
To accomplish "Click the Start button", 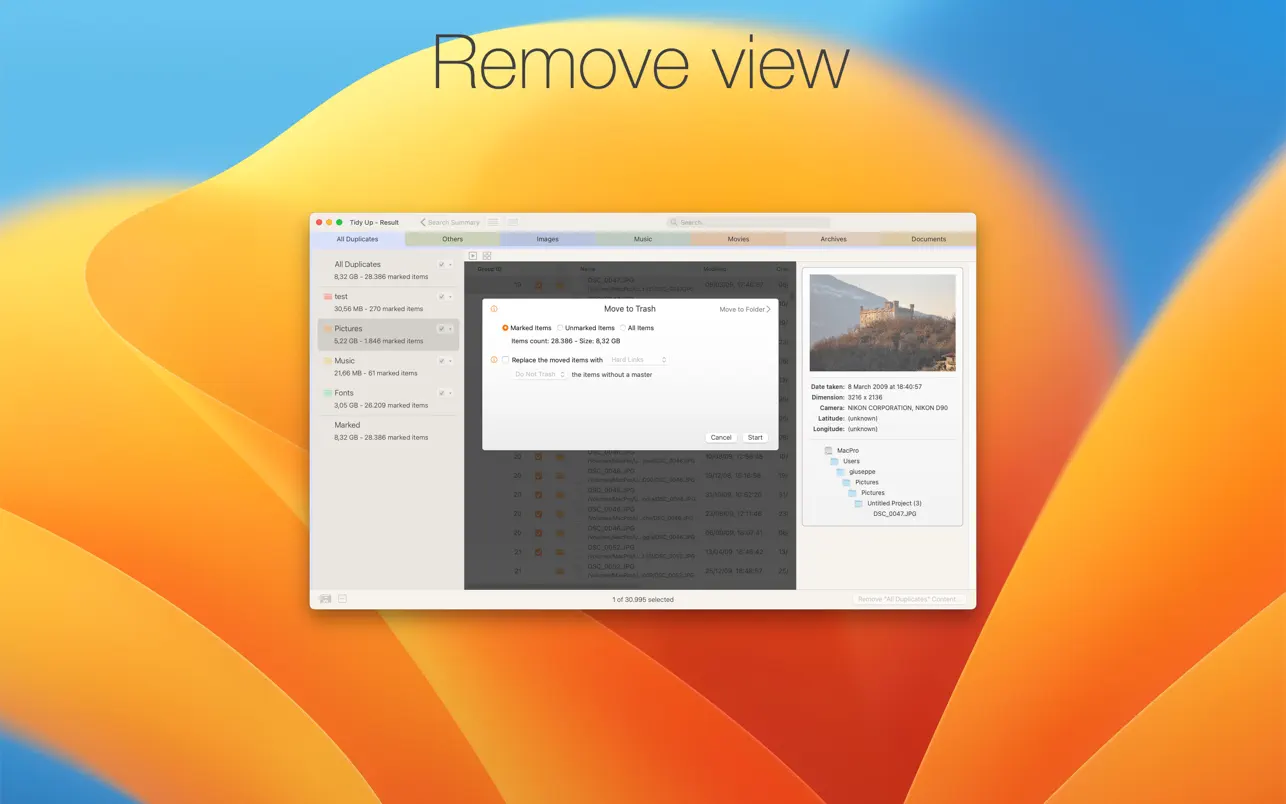I will [755, 437].
